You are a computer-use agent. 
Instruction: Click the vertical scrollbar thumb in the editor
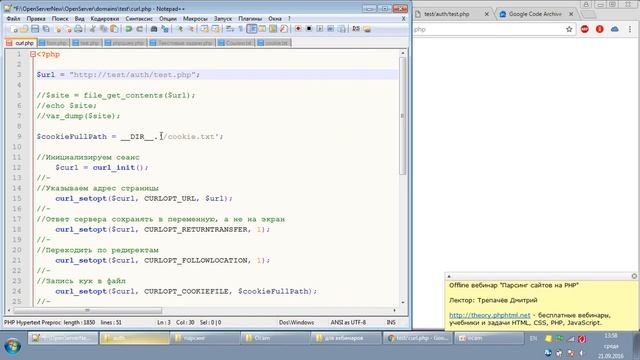click(x=402, y=116)
